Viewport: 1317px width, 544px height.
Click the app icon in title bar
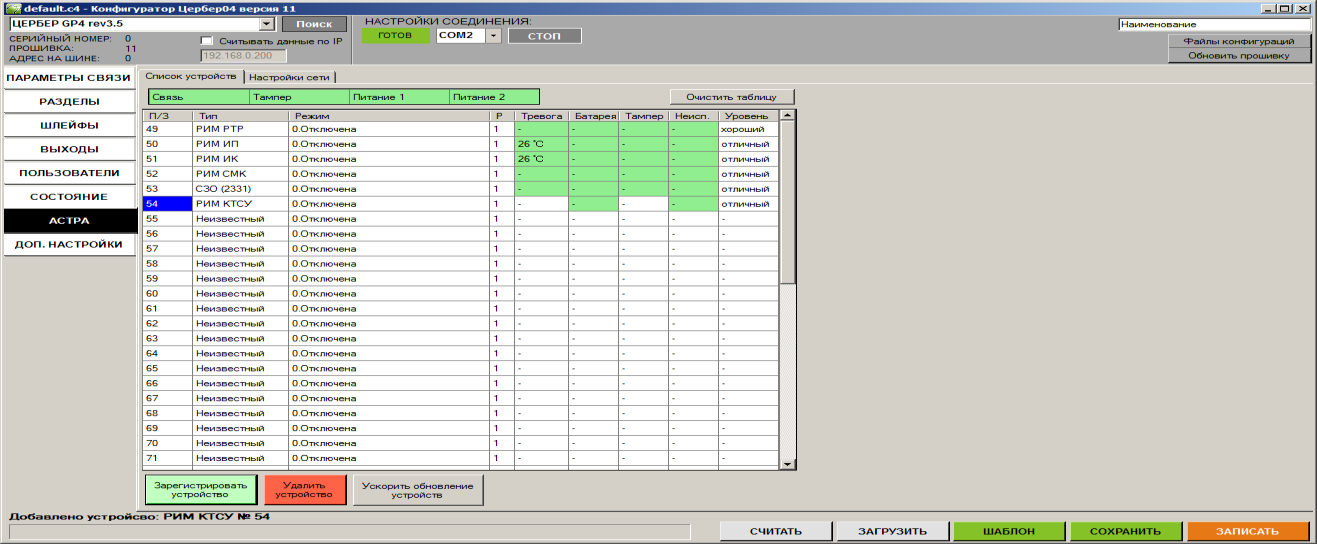tap(12, 7)
